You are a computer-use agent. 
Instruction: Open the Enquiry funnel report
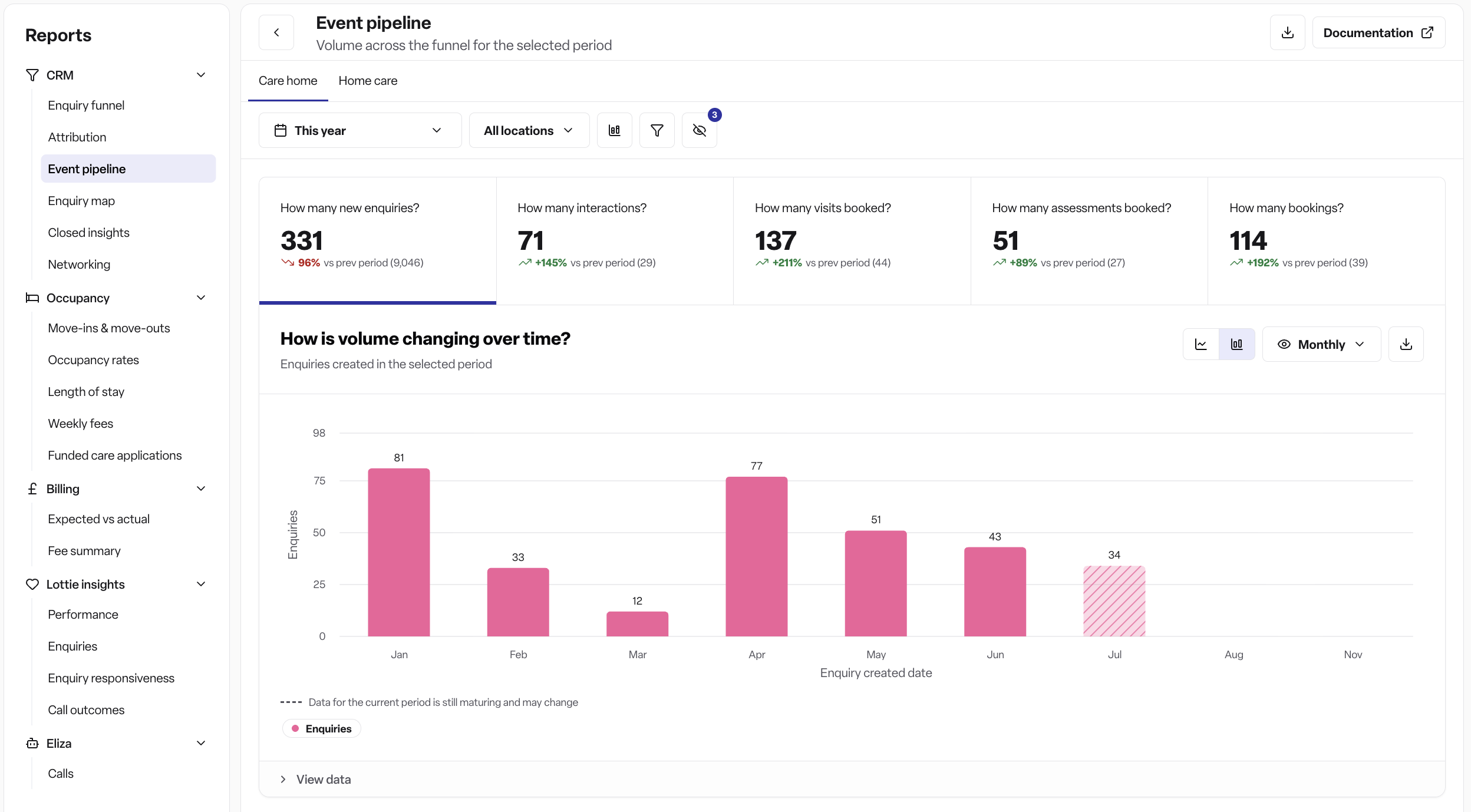[128, 105]
